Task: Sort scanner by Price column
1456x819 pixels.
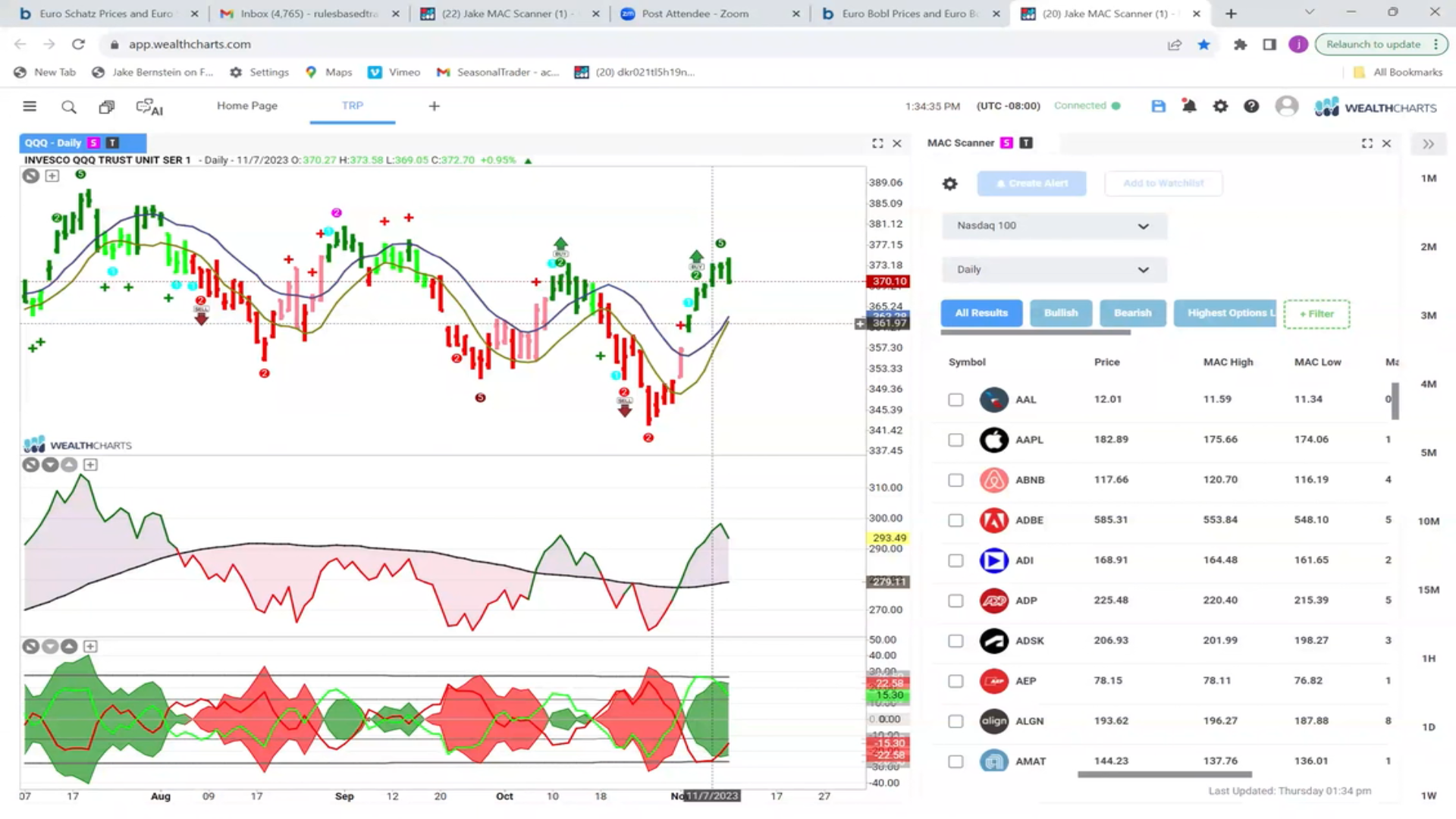Action: [x=1106, y=362]
